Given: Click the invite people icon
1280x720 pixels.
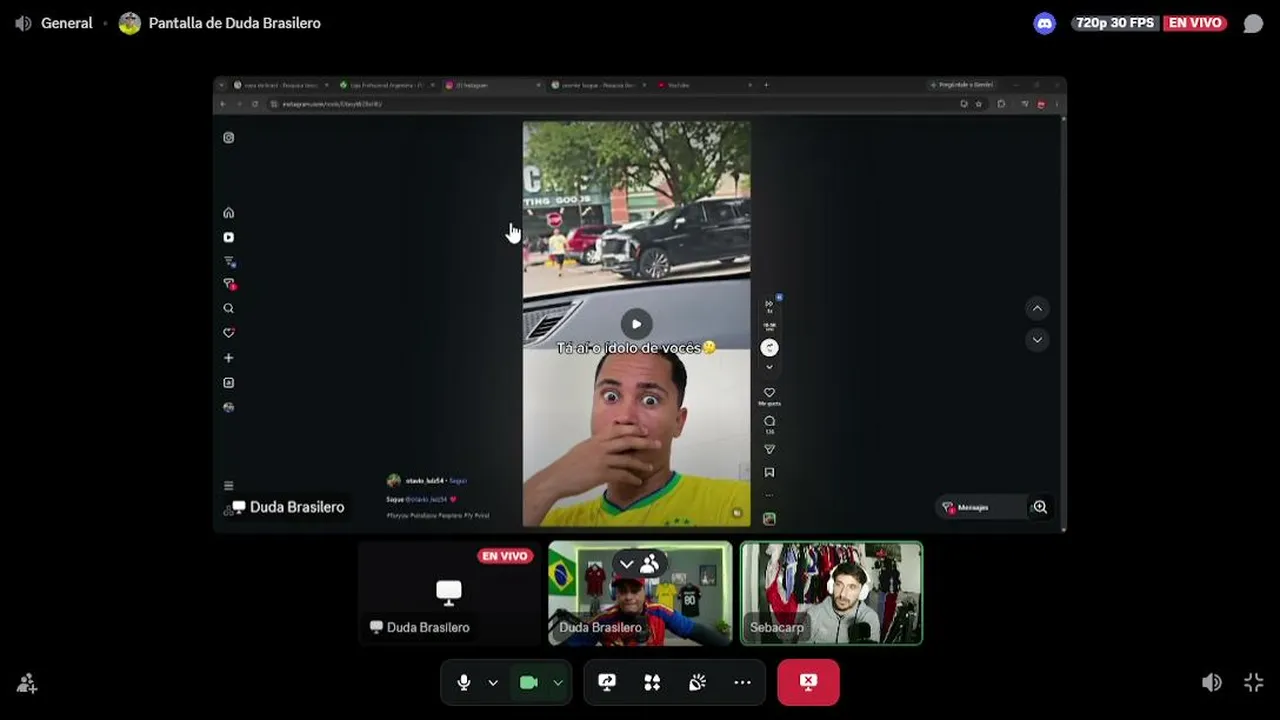Looking at the screenshot, I should tap(27, 683).
